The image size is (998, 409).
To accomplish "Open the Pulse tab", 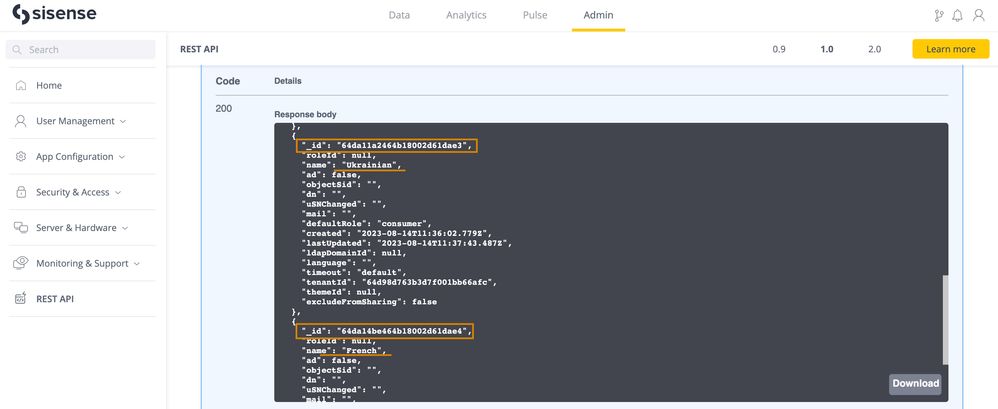I will 535,16.
